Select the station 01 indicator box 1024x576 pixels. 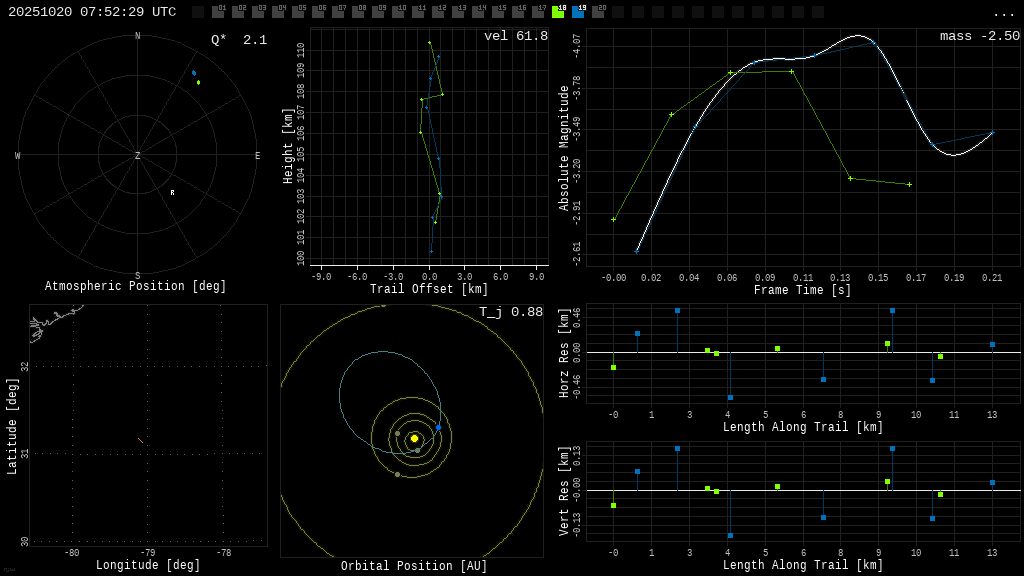pyautogui.click(x=218, y=12)
